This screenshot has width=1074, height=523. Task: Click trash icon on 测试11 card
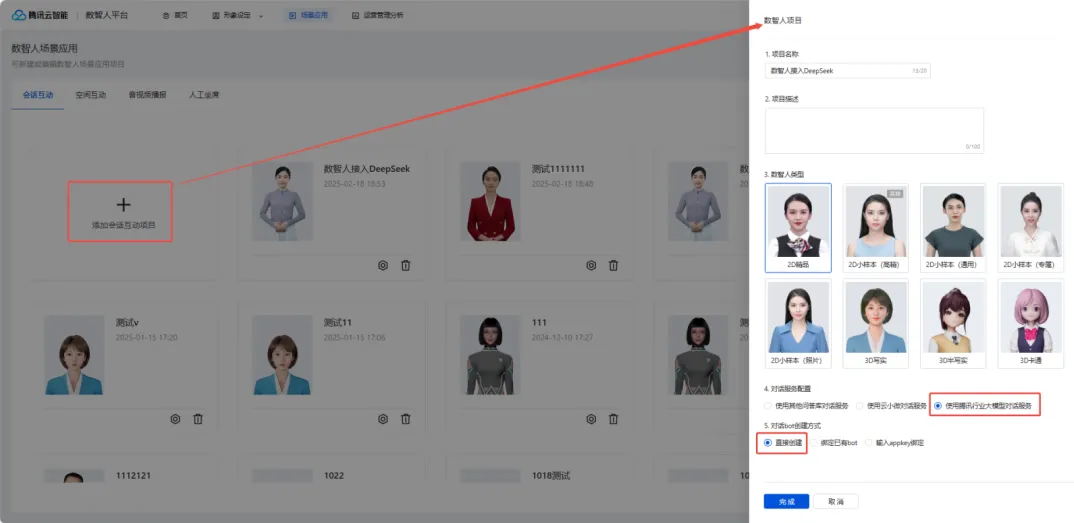click(405, 419)
